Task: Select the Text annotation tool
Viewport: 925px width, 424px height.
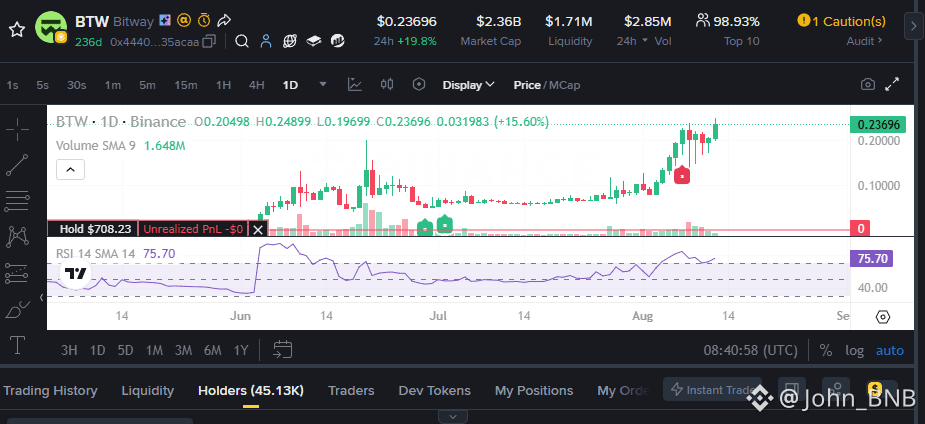Action: (17, 345)
